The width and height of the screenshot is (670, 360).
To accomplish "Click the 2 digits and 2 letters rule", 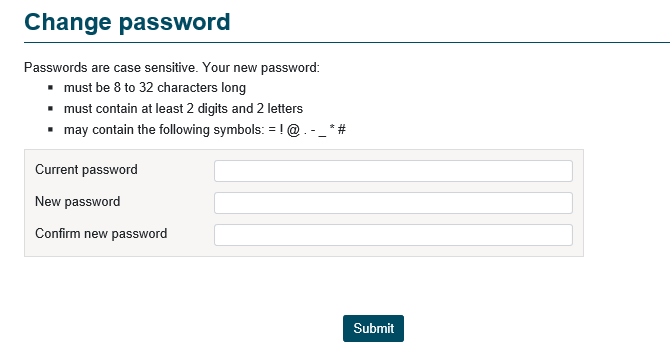I will pos(183,108).
